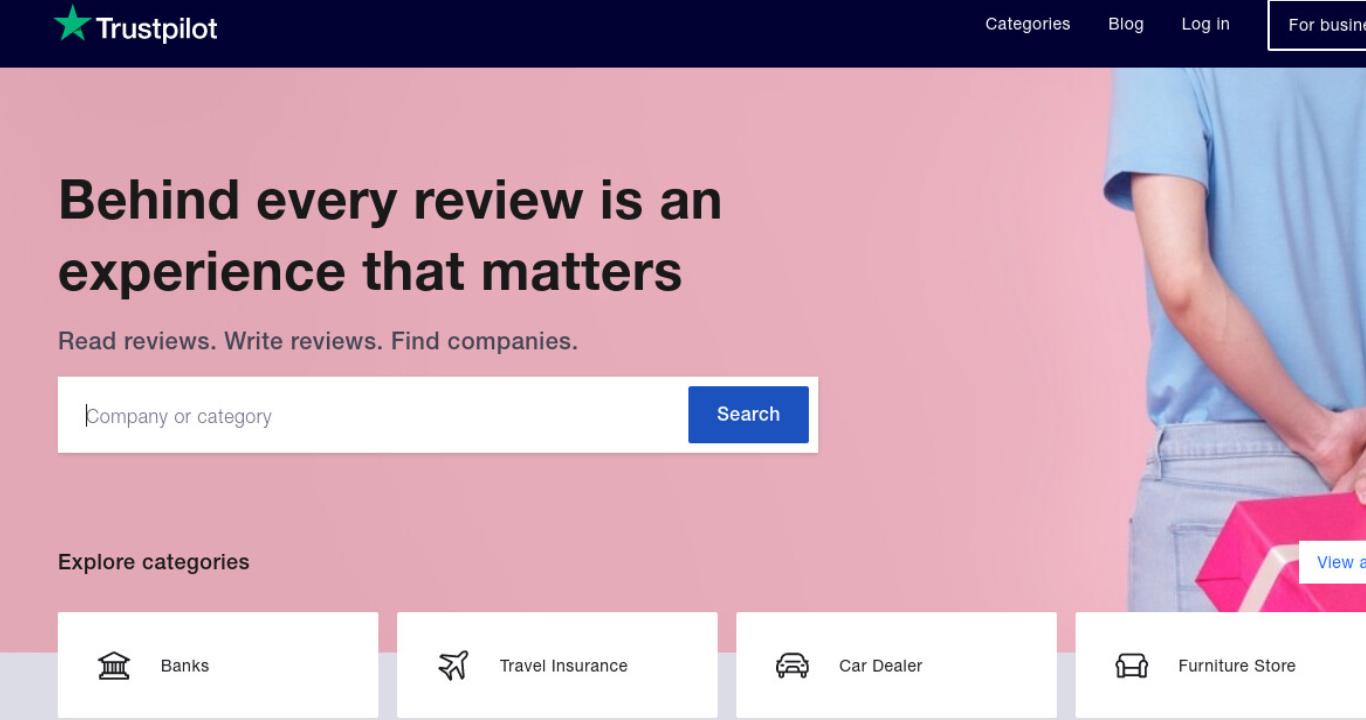Open the Banks category card
Image resolution: width=1366 pixels, height=720 pixels.
pyautogui.click(x=218, y=665)
